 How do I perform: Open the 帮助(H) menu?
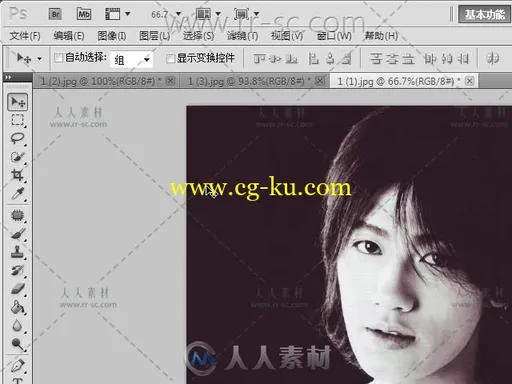pyautogui.click(x=381, y=36)
